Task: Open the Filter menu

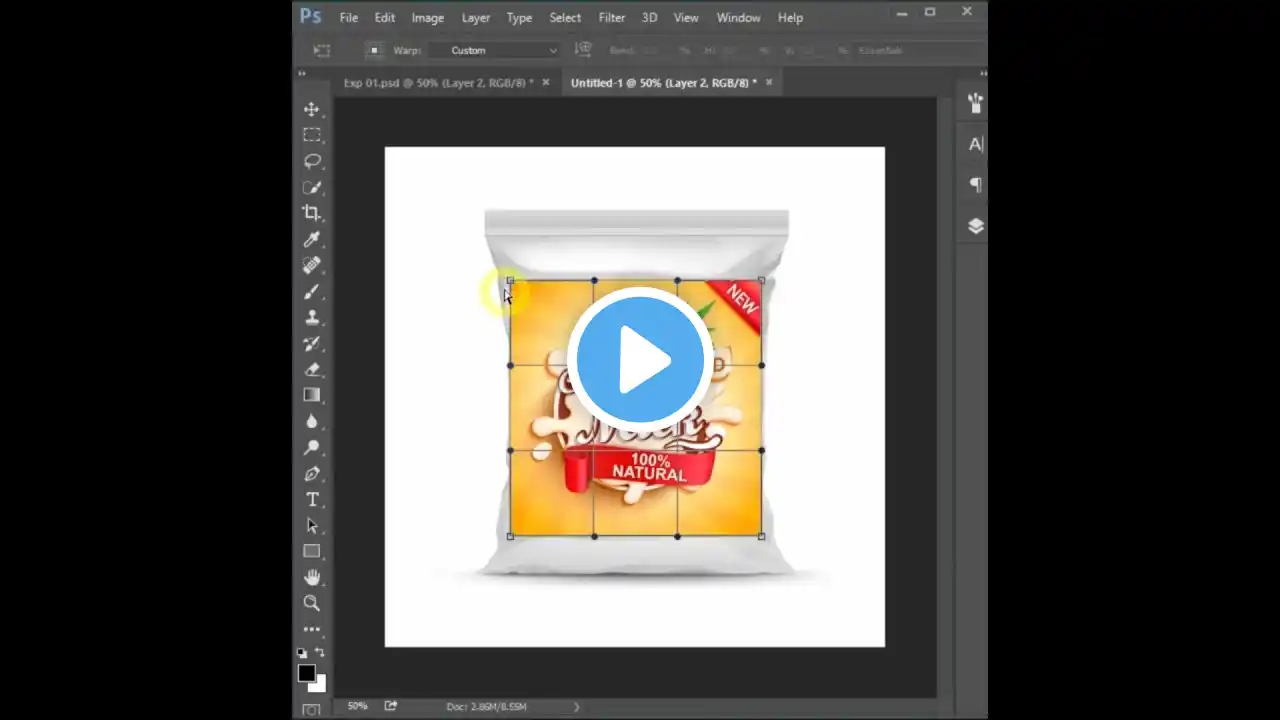Action: coord(612,17)
